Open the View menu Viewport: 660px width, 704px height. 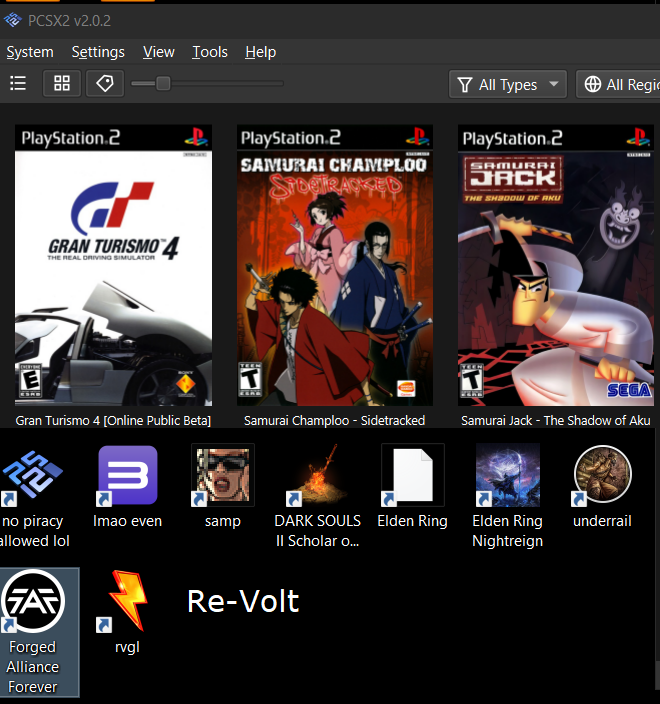click(158, 52)
